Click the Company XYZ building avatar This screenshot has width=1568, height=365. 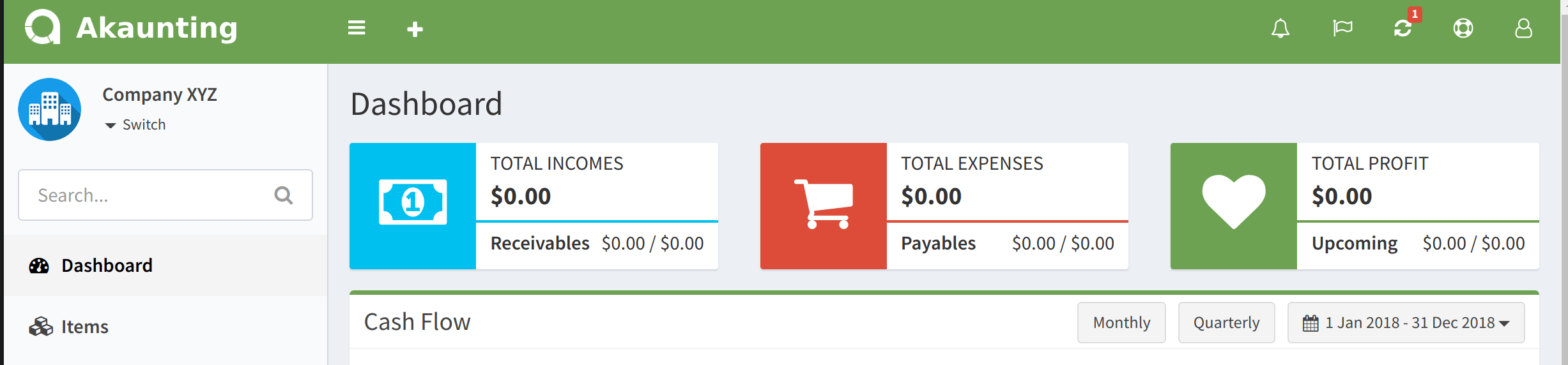(x=50, y=110)
